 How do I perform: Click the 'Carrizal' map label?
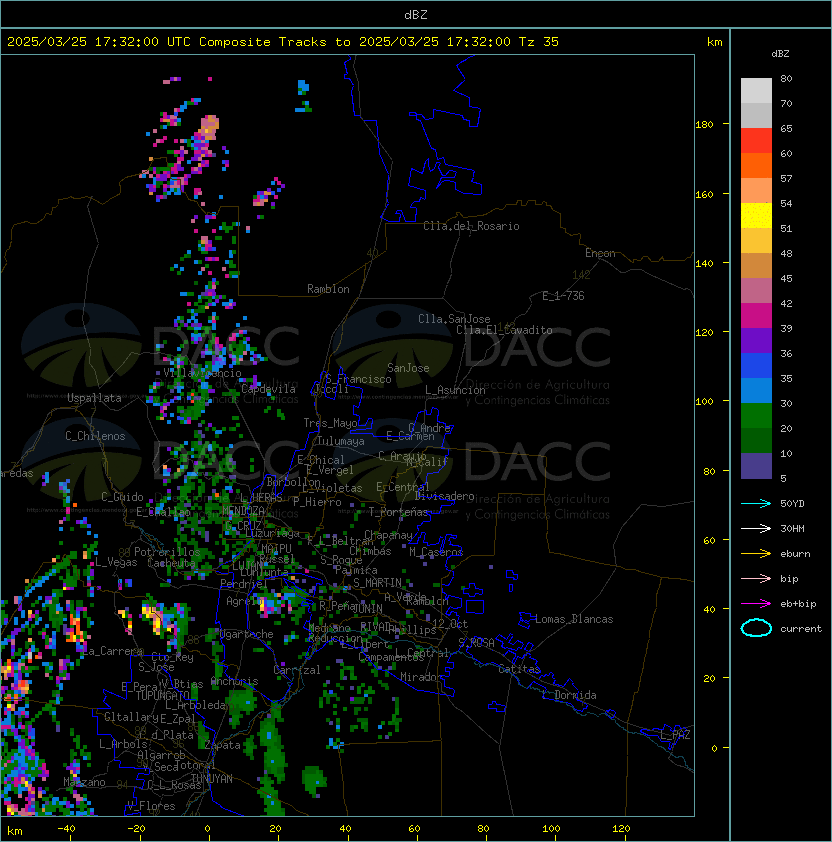coord(297,670)
